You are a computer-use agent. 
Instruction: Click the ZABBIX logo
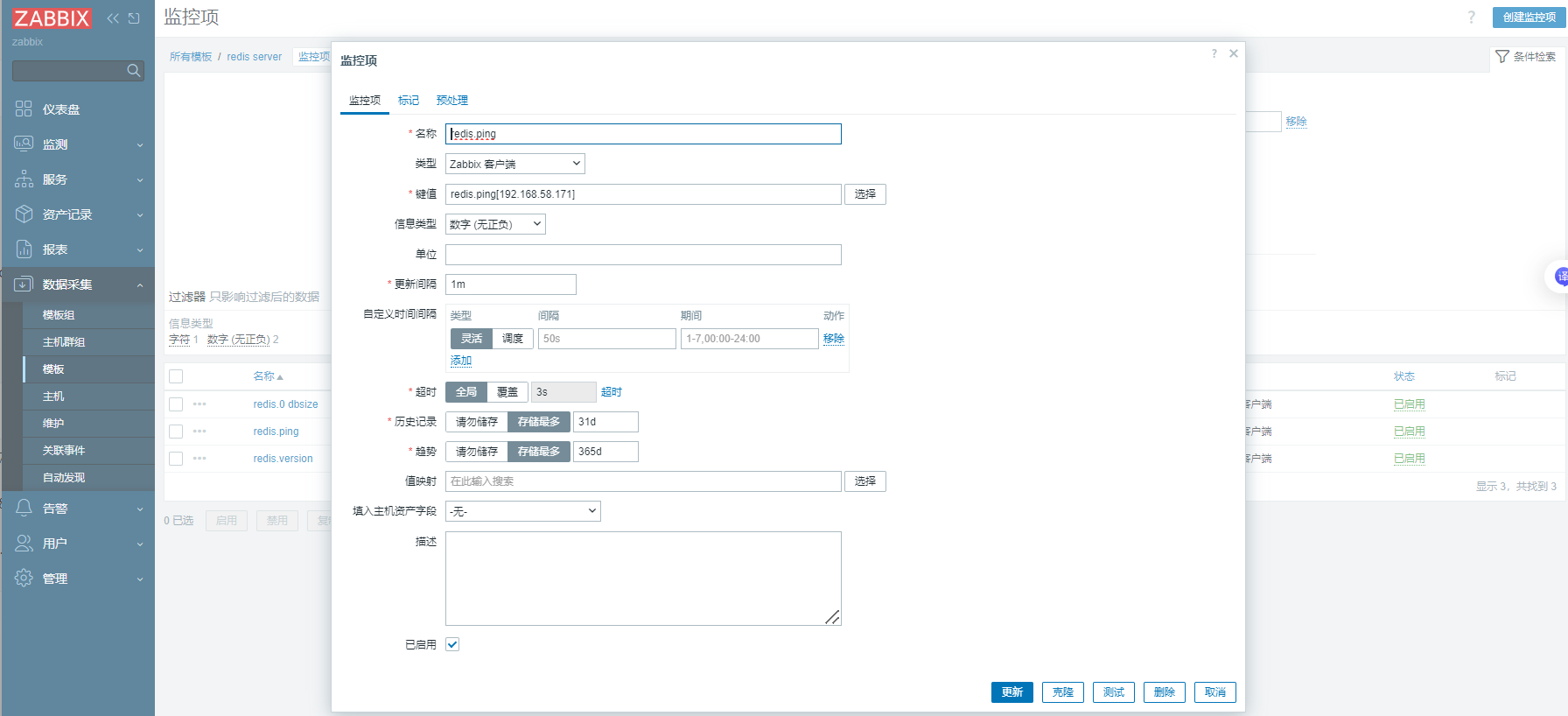click(52, 18)
